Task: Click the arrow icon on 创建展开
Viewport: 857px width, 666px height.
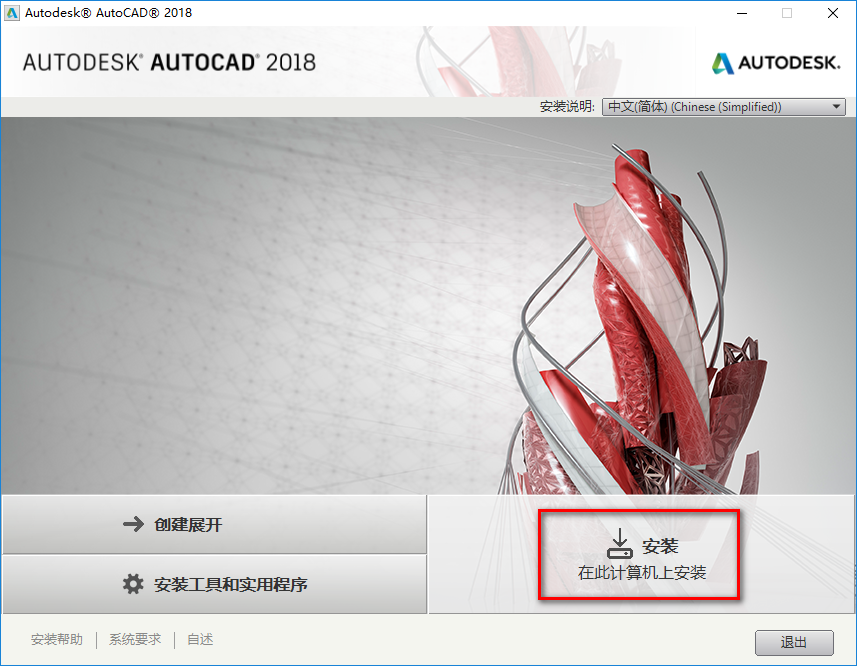Action: 135,523
